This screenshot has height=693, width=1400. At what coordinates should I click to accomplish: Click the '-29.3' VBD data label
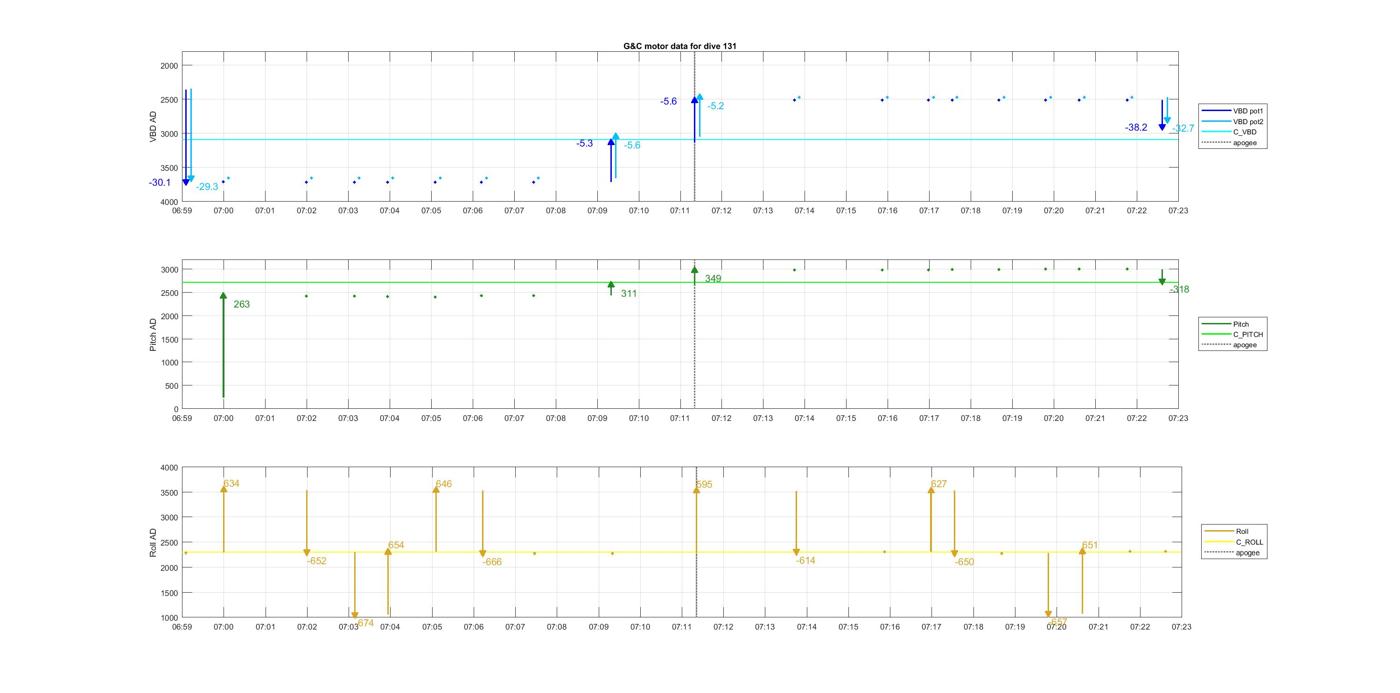207,187
